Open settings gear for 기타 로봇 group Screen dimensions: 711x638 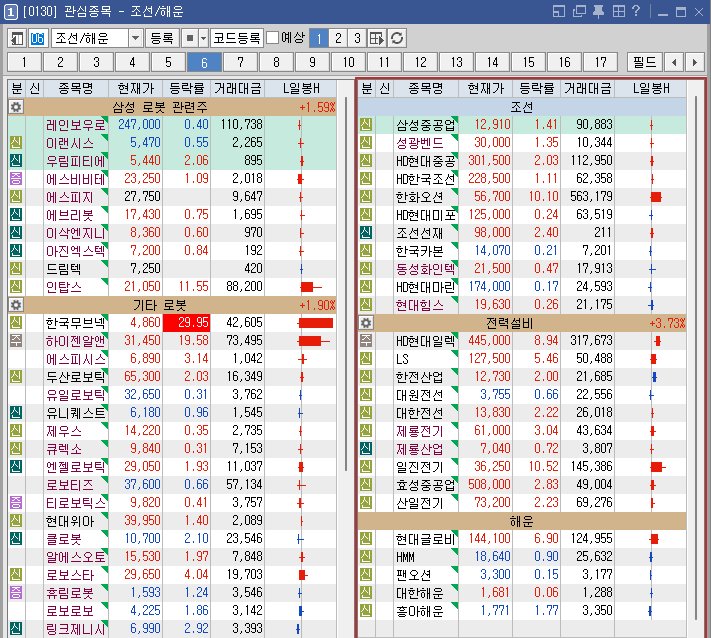16,305
